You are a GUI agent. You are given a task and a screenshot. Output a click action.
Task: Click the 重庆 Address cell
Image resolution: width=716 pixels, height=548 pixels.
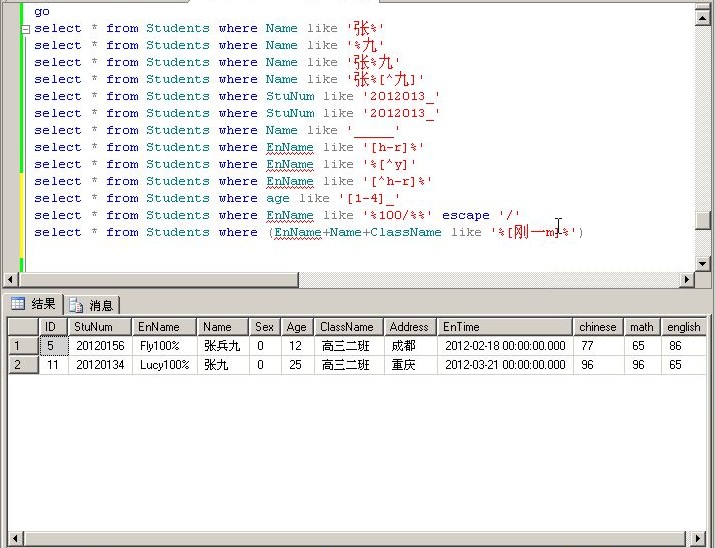(x=411, y=365)
